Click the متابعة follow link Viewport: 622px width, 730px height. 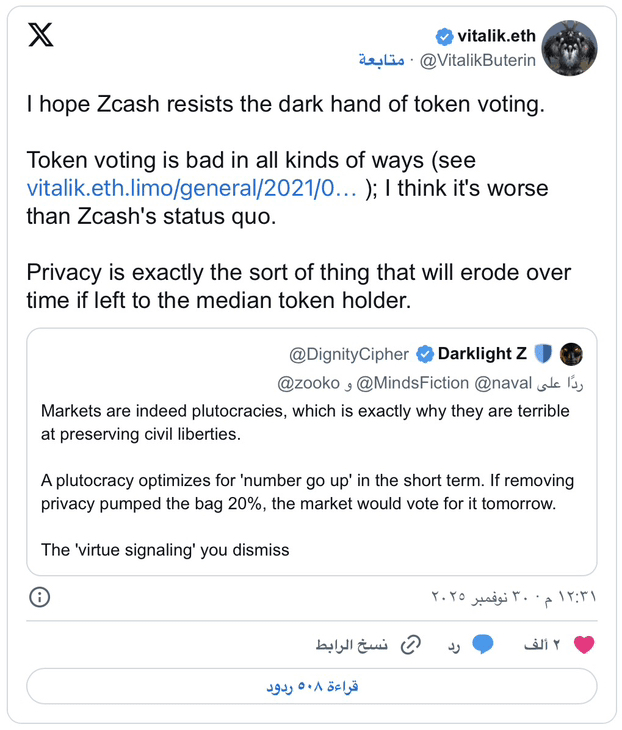tap(381, 61)
